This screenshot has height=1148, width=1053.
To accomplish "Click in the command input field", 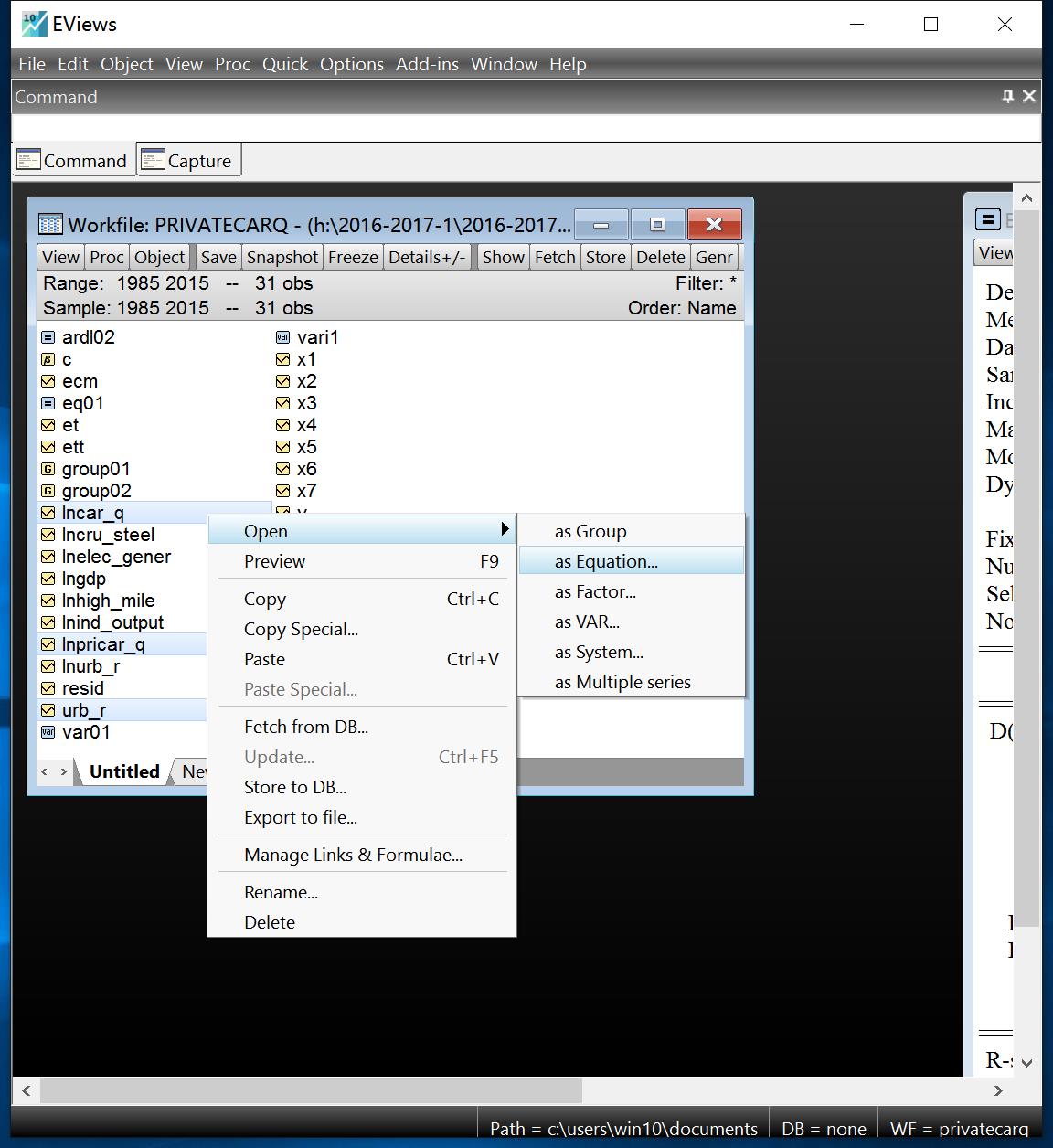I will (x=526, y=127).
